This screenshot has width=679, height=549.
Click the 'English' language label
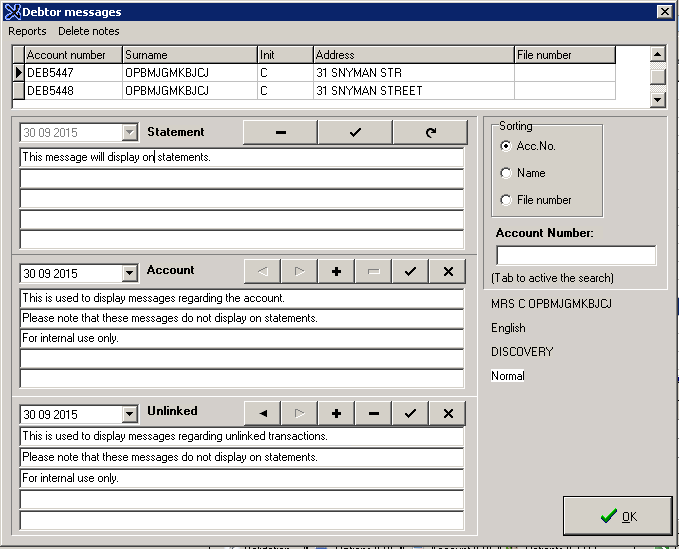(508, 328)
